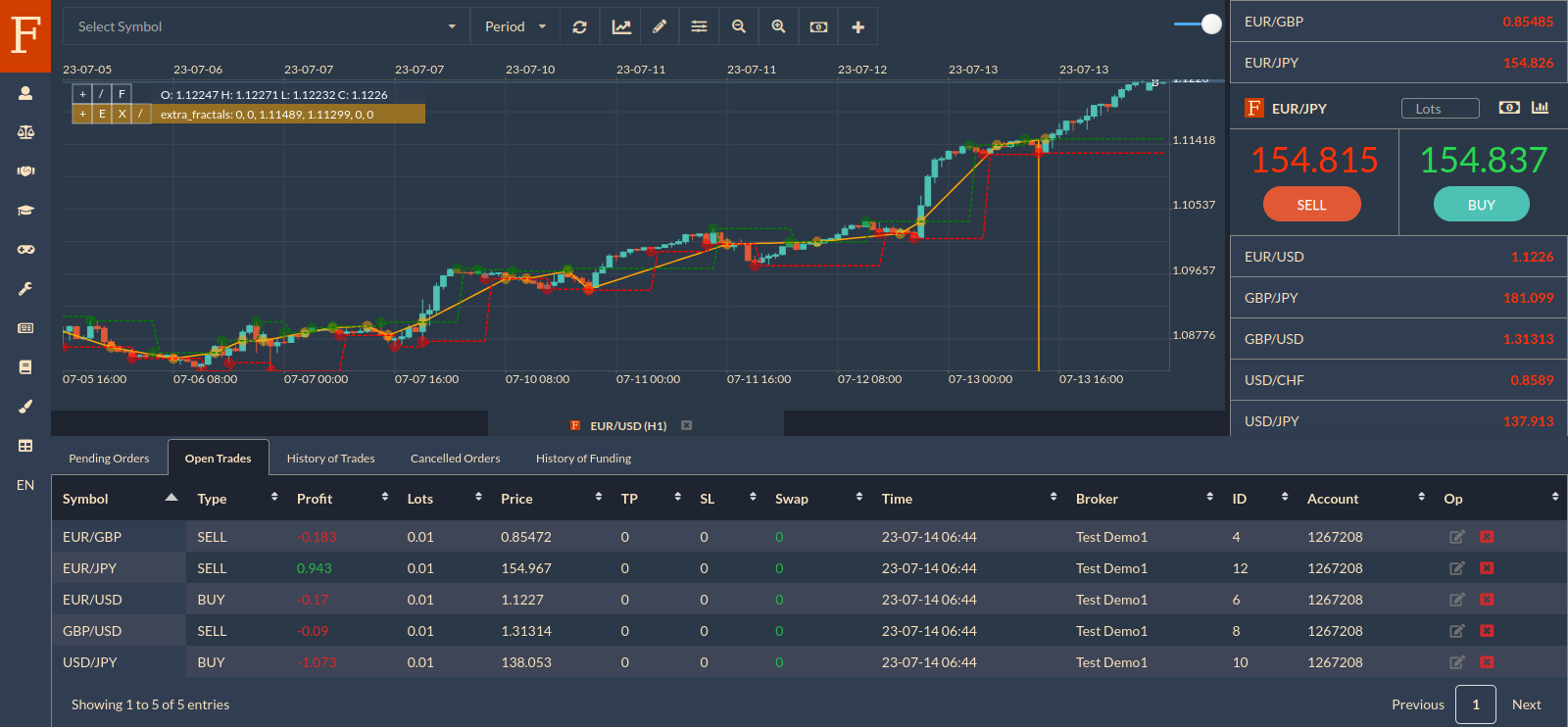Switch to Cancelled Orders tab
1568x727 pixels.
[x=456, y=458]
